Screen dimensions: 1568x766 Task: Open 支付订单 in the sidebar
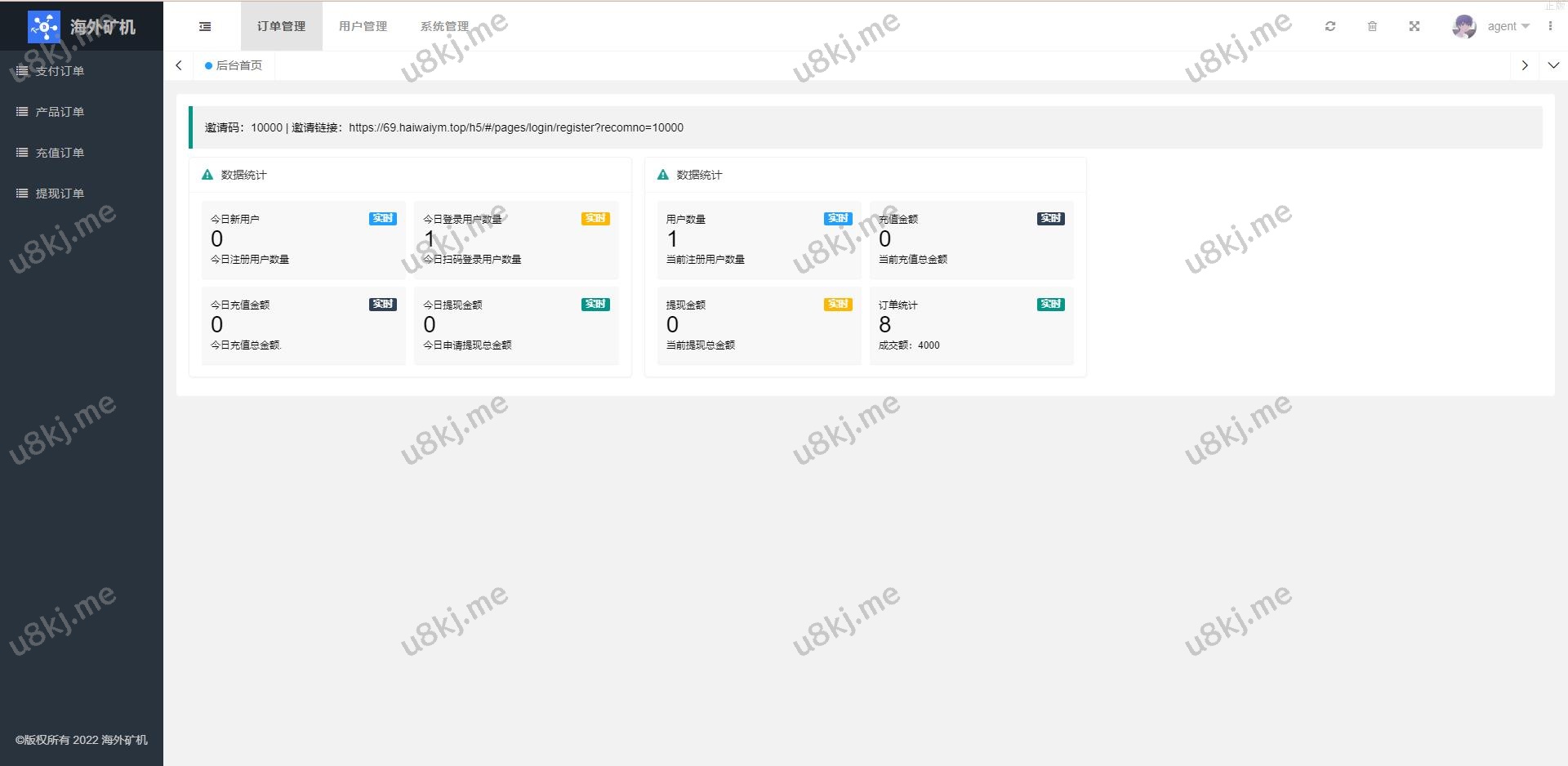(60, 71)
